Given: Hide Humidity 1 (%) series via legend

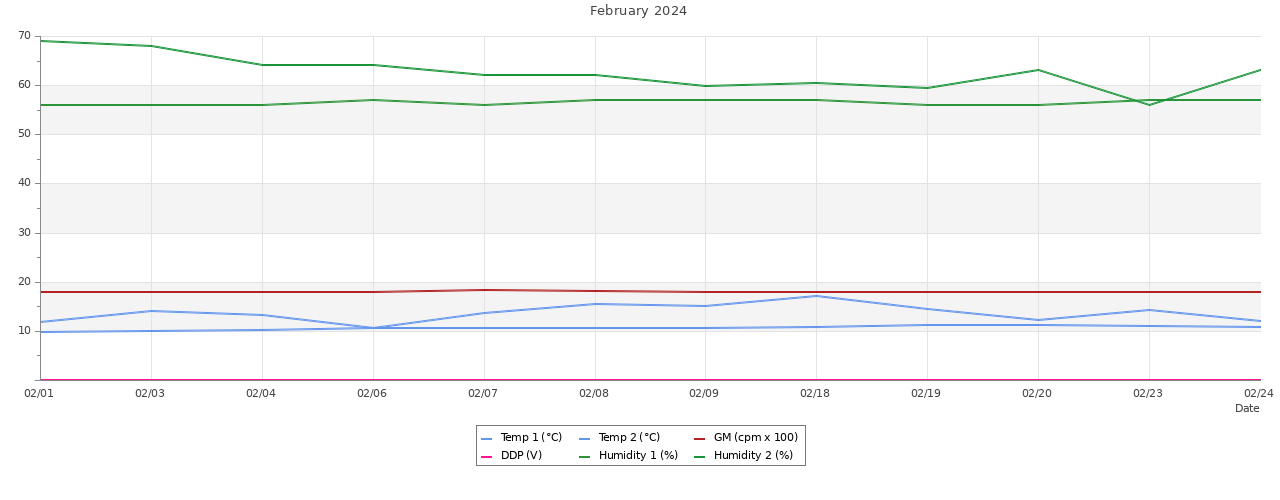Looking at the screenshot, I should [x=638, y=456].
